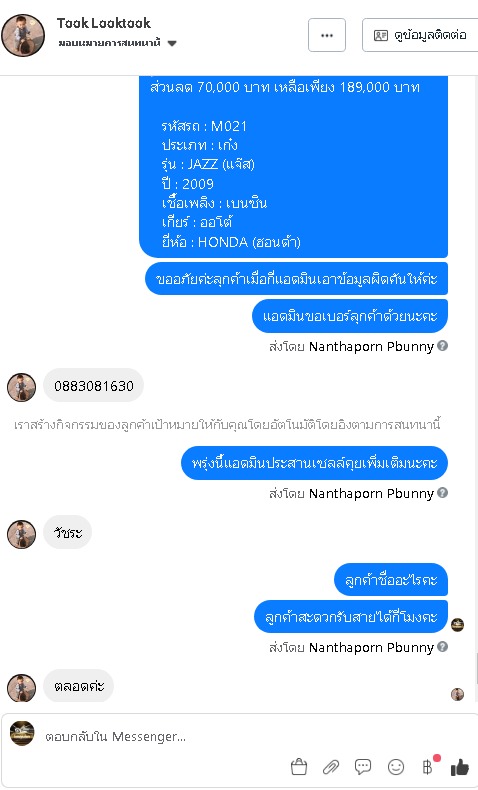The image size is (478, 790).
Task: Open saved replies speech bubble icon
Action: tap(363, 767)
